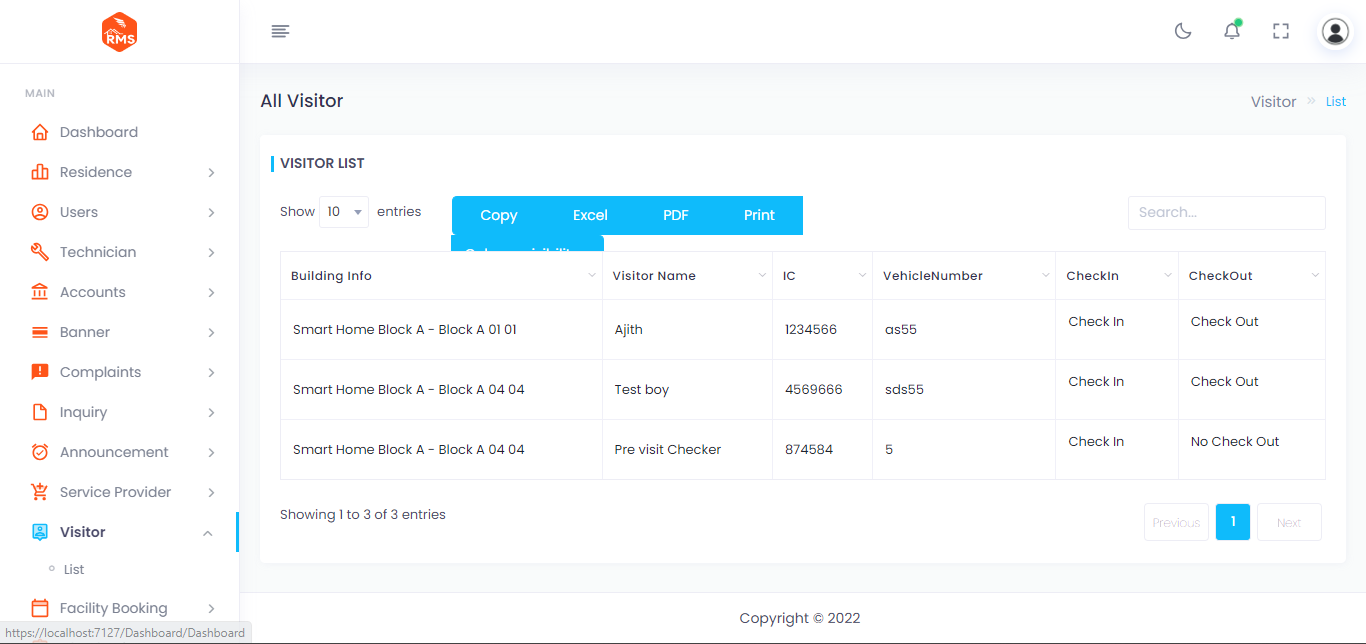Click the Banner card icon
This screenshot has height=644, width=1366.
pos(40,332)
